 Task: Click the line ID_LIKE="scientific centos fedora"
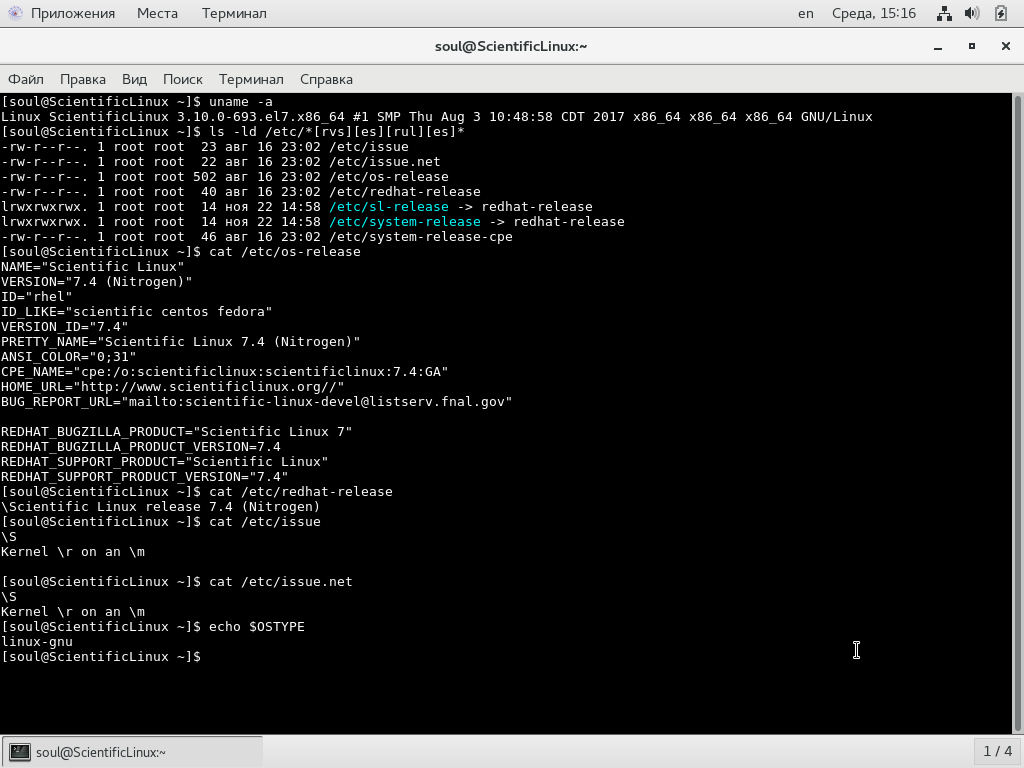[136, 312]
